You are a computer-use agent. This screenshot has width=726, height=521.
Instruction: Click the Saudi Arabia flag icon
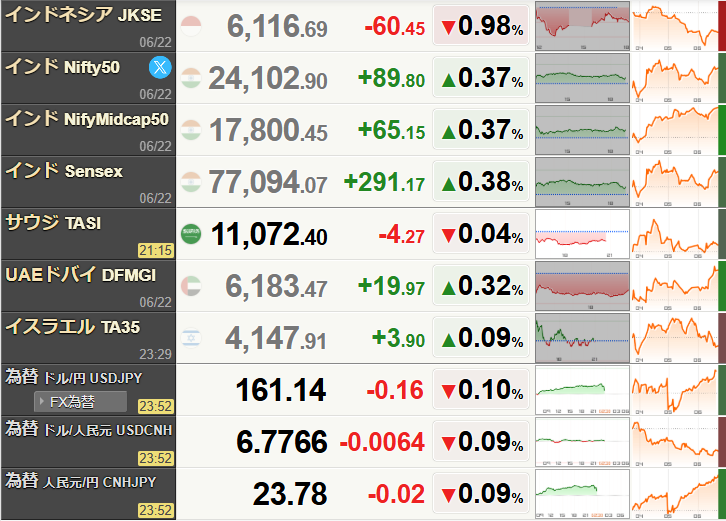point(191,234)
